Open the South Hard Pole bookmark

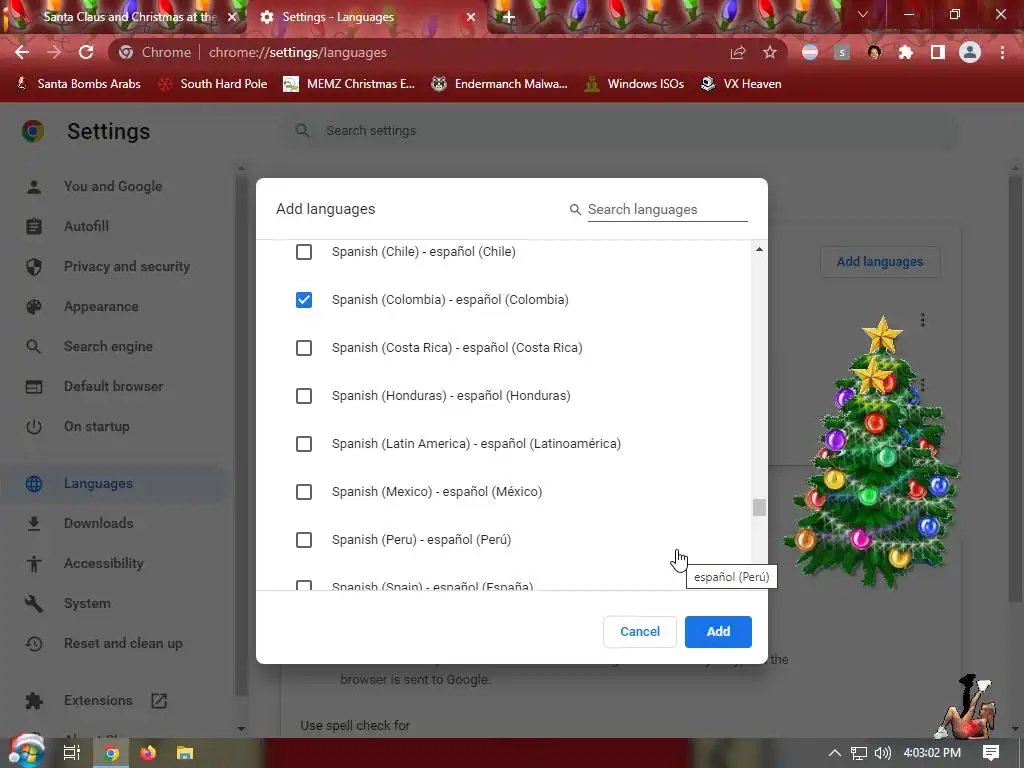pyautogui.click(x=213, y=84)
